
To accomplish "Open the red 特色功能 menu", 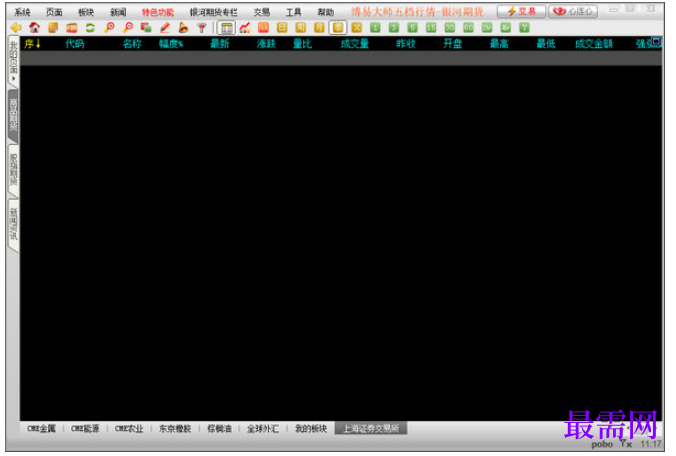I will (x=158, y=12).
